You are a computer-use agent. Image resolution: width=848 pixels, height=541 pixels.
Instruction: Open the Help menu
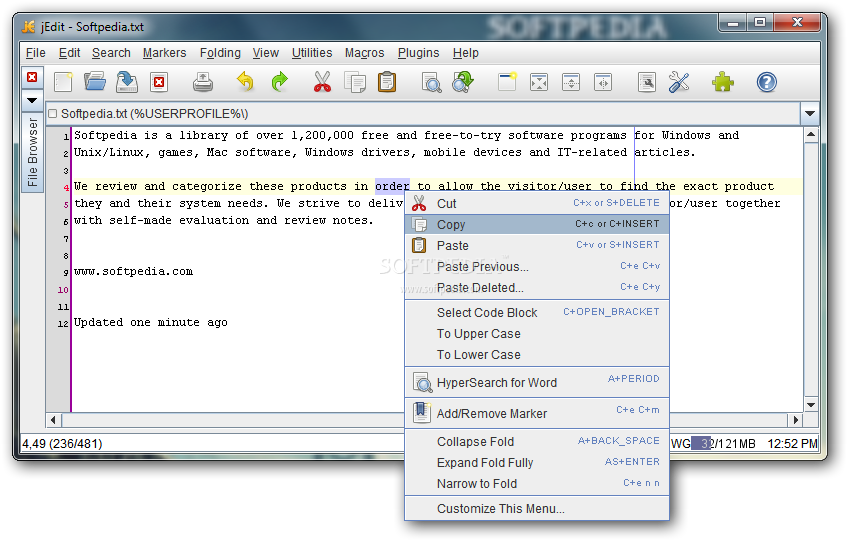[x=466, y=53]
